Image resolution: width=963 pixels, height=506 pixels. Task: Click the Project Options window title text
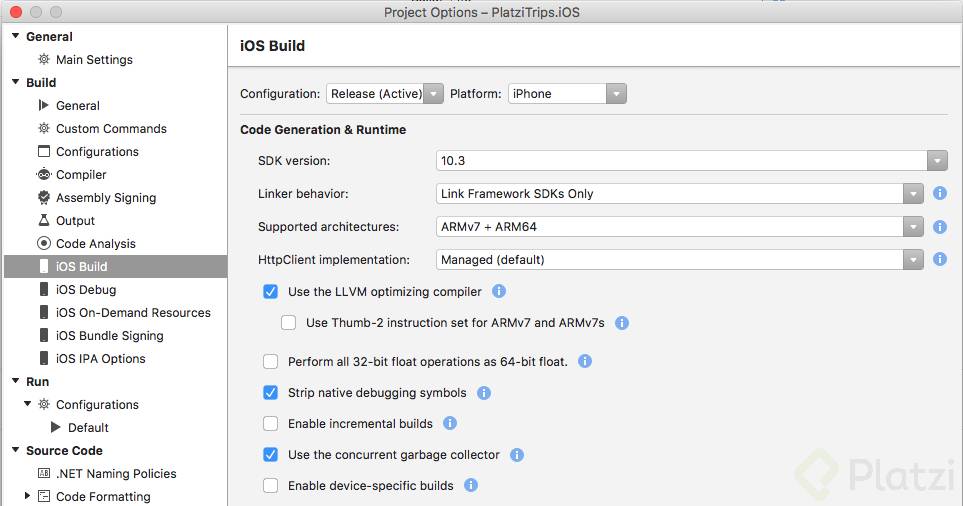pos(482,12)
